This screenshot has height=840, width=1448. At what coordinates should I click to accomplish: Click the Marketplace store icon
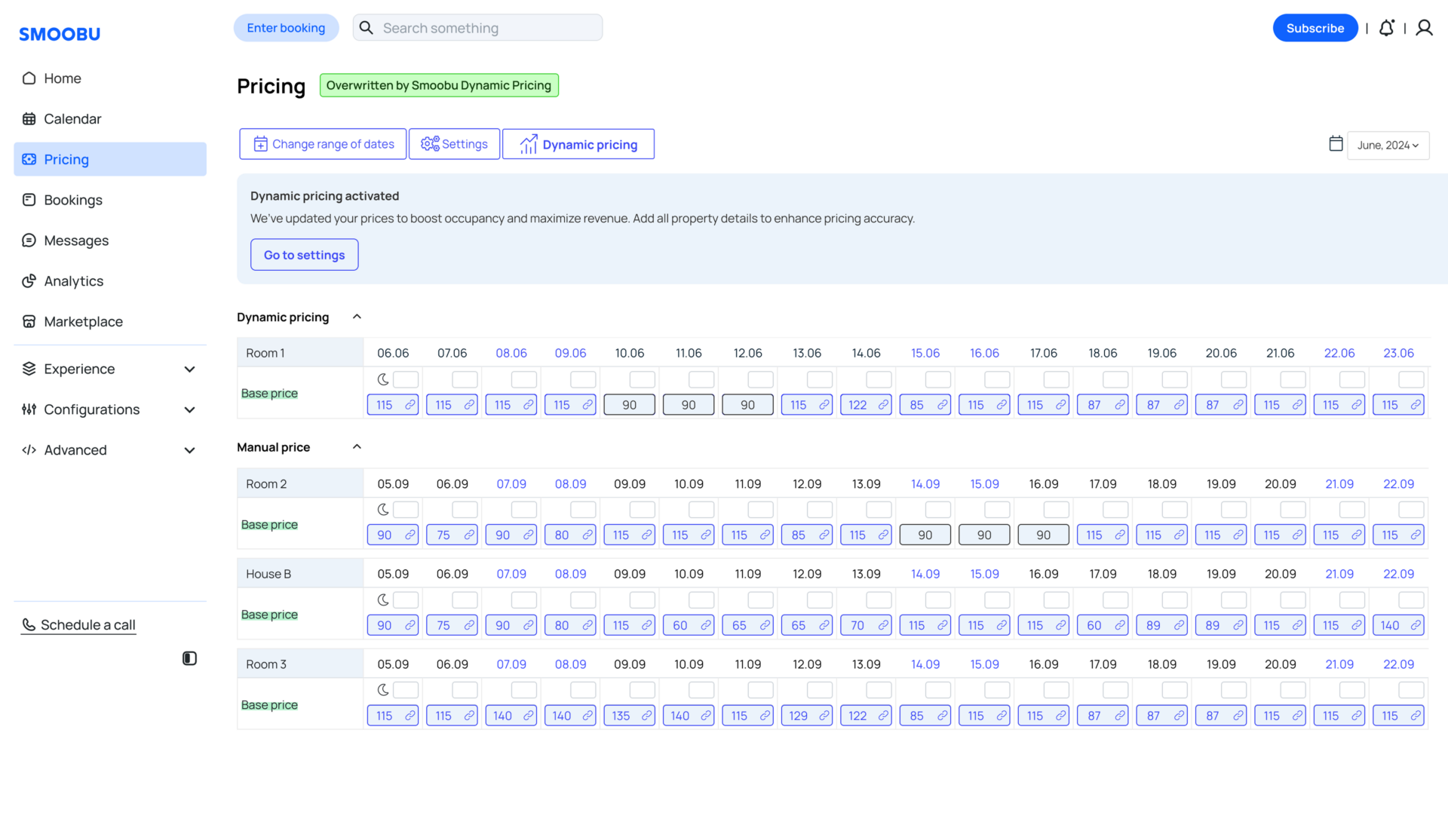[29, 322]
